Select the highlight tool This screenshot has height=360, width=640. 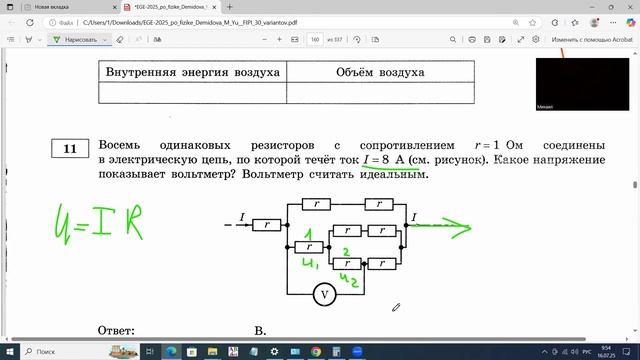click(x=29, y=40)
